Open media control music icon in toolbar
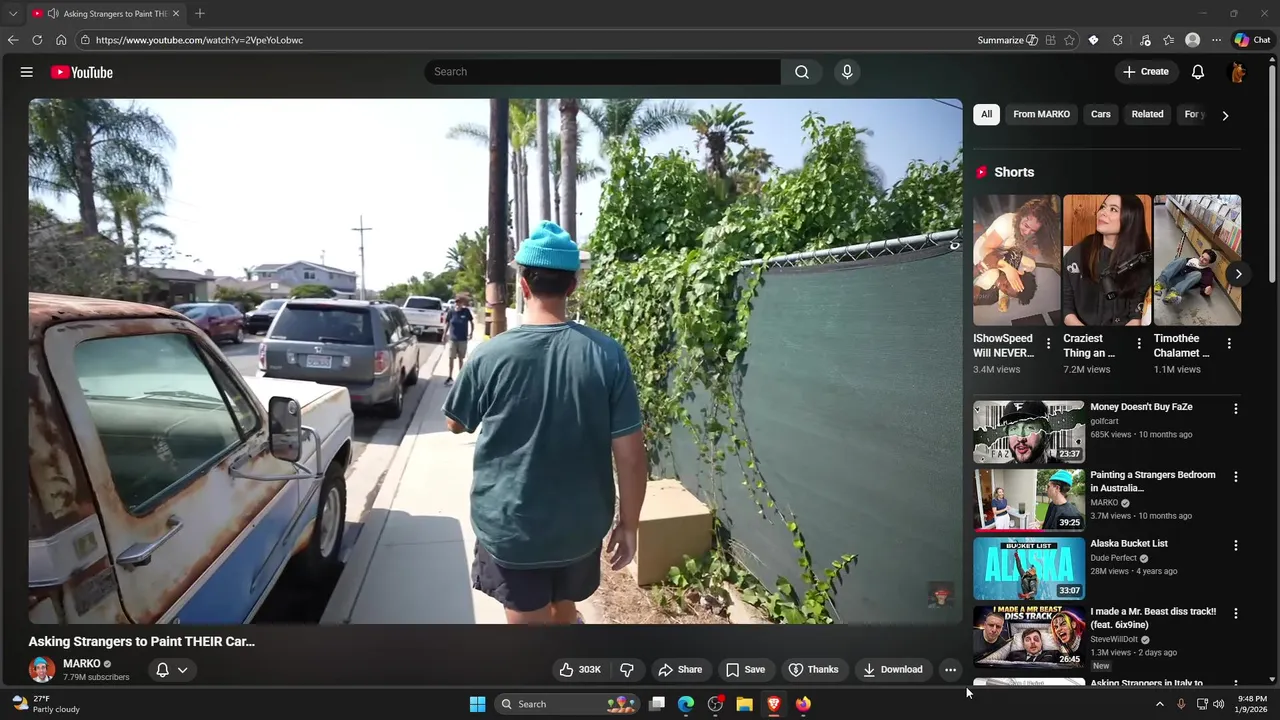Screen dimensions: 1280x720 [x=1145, y=40]
